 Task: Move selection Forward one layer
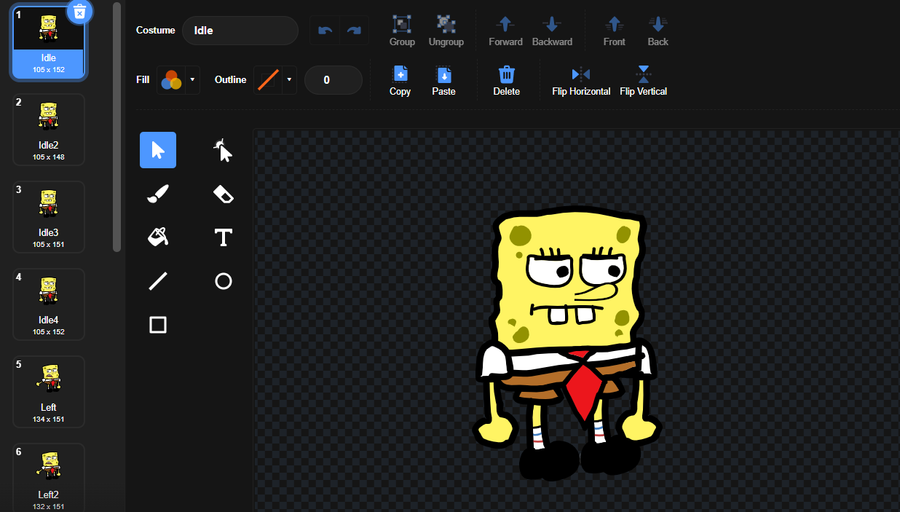tap(505, 31)
